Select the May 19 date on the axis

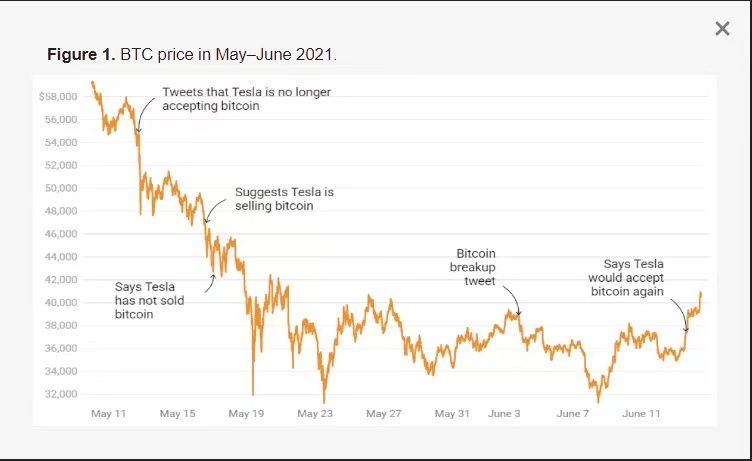pos(246,414)
